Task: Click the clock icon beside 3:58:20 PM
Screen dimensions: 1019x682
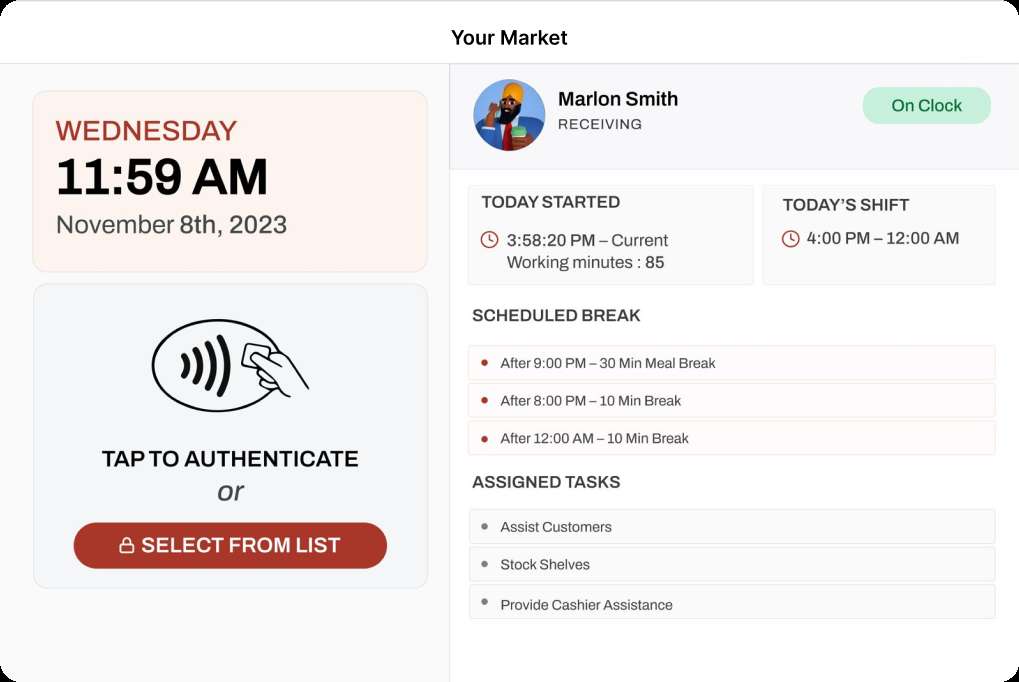Action: (489, 240)
